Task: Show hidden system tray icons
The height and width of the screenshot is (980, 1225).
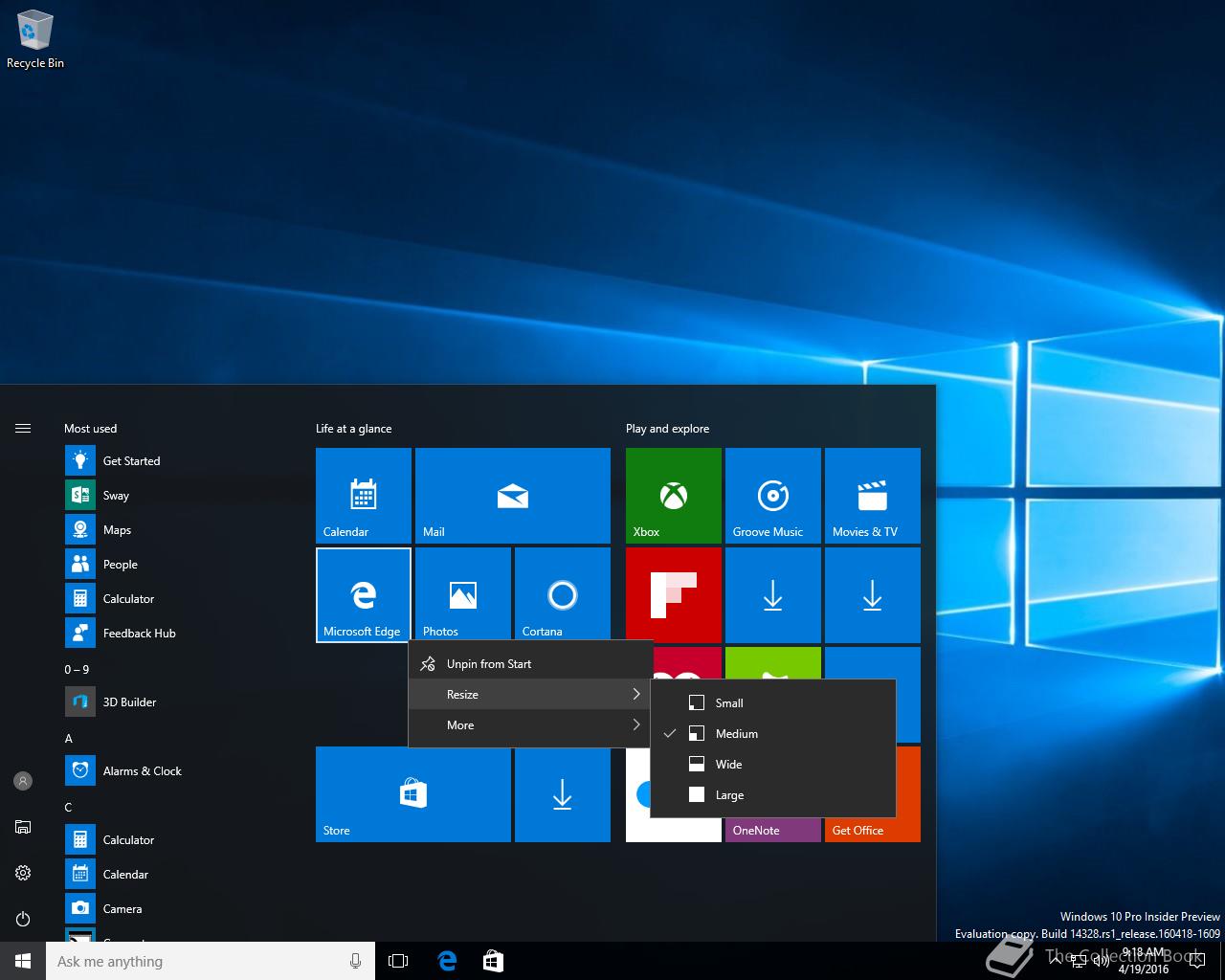Action: point(1055,961)
